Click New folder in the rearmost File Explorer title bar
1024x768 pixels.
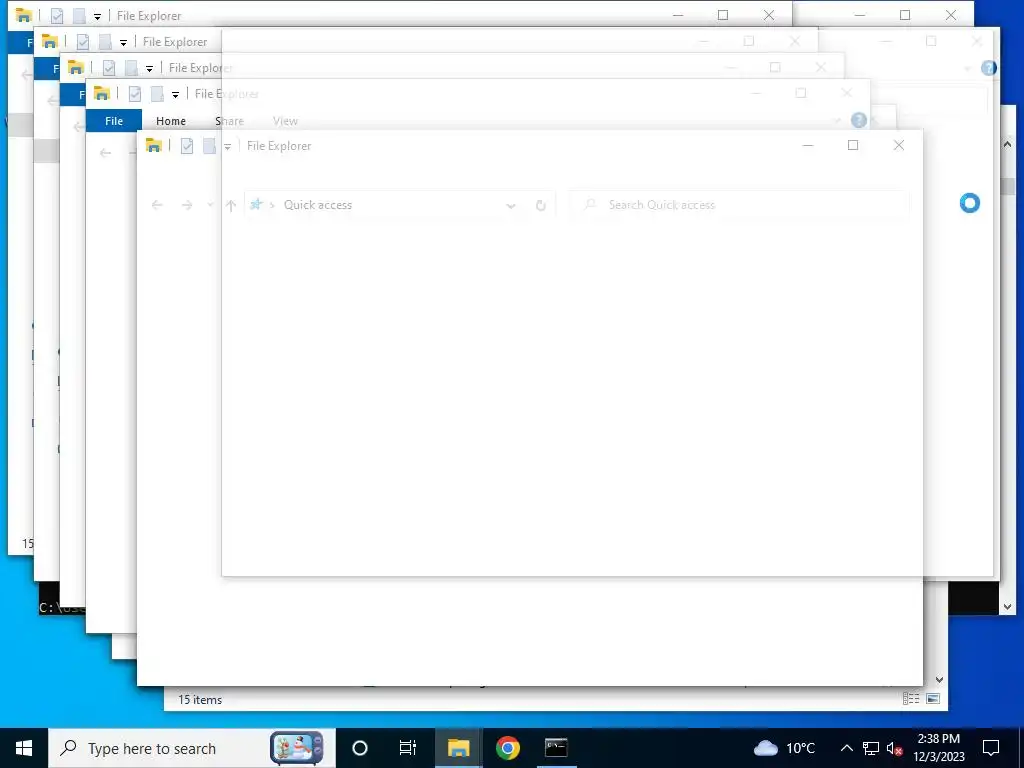point(79,16)
